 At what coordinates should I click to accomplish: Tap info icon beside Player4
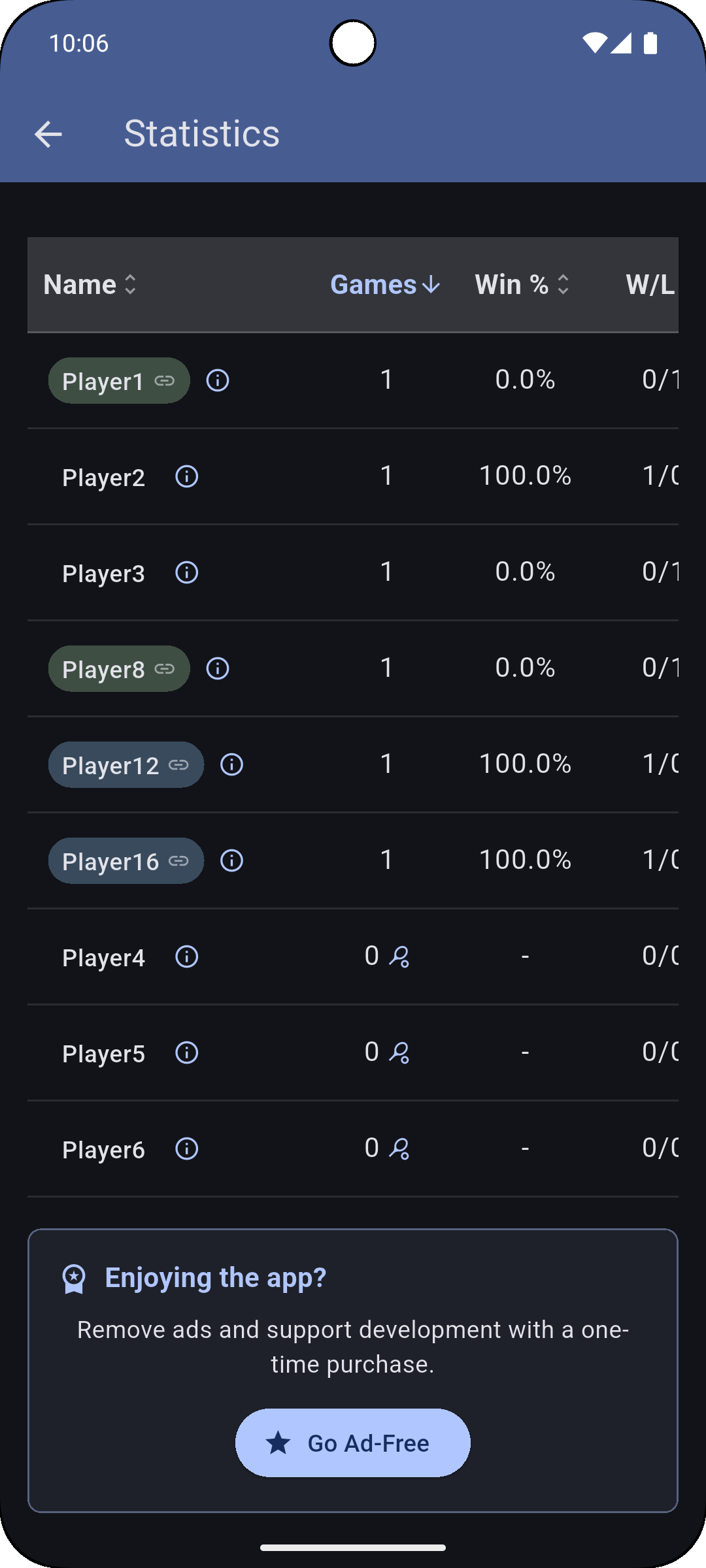click(x=187, y=956)
